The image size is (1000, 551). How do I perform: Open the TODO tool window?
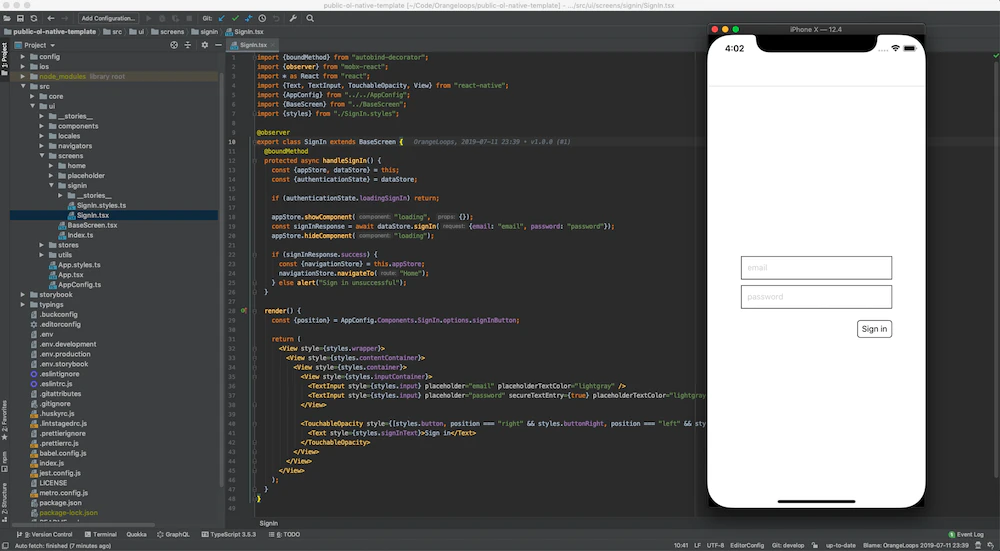point(284,534)
